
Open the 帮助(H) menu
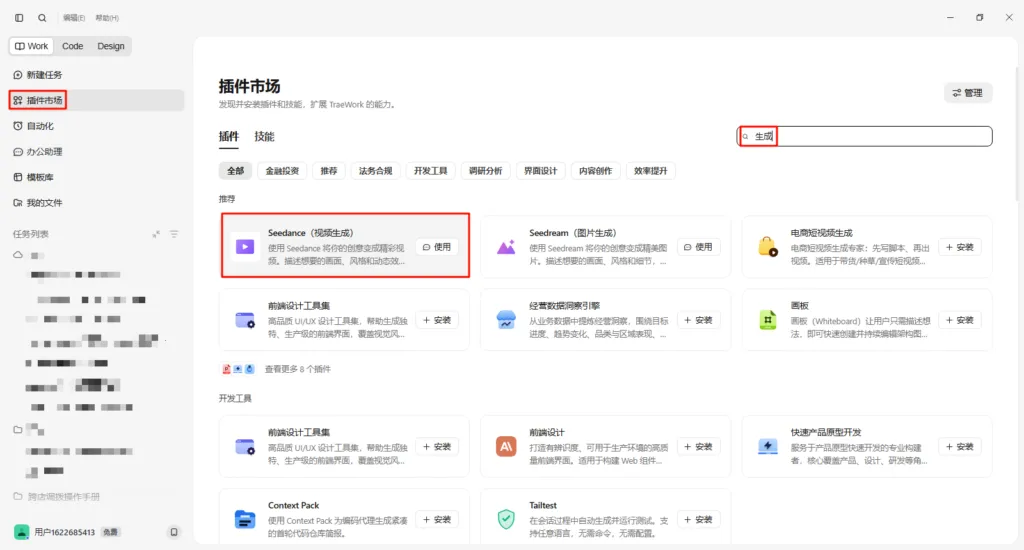[x=107, y=18]
